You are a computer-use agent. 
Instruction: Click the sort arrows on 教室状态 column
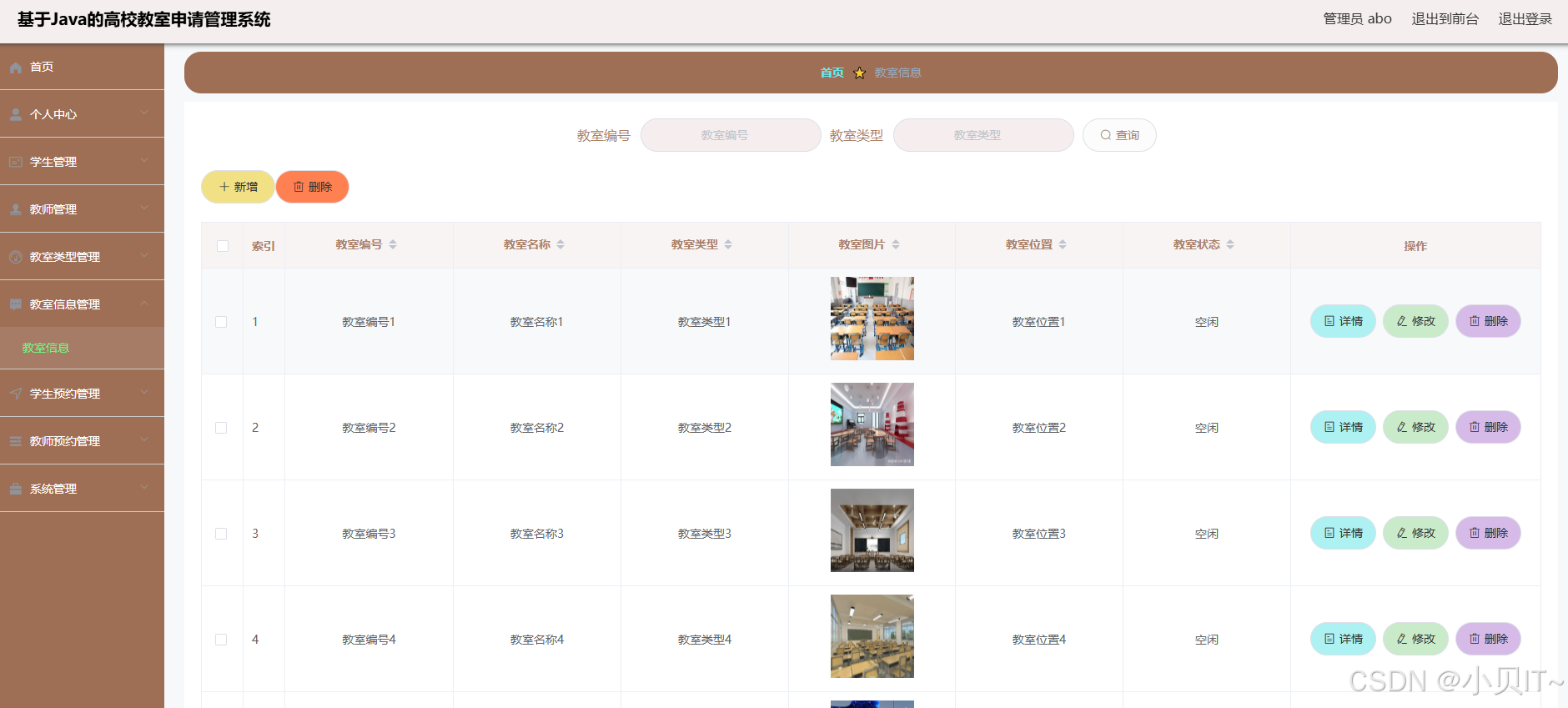click(x=1230, y=244)
